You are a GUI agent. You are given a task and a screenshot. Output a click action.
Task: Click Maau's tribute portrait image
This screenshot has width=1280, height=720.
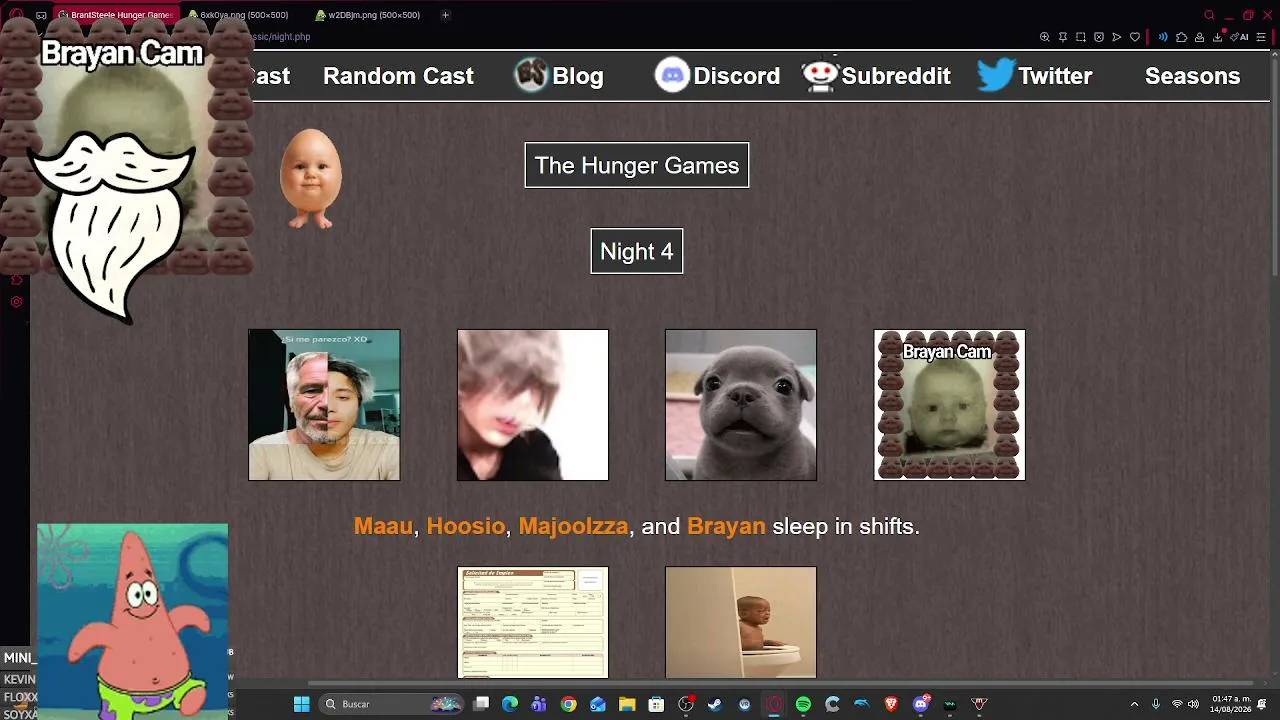coord(324,405)
